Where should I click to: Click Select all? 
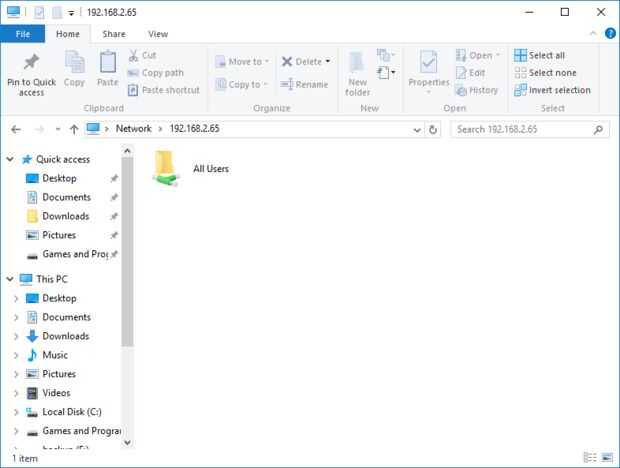[x=539, y=55]
